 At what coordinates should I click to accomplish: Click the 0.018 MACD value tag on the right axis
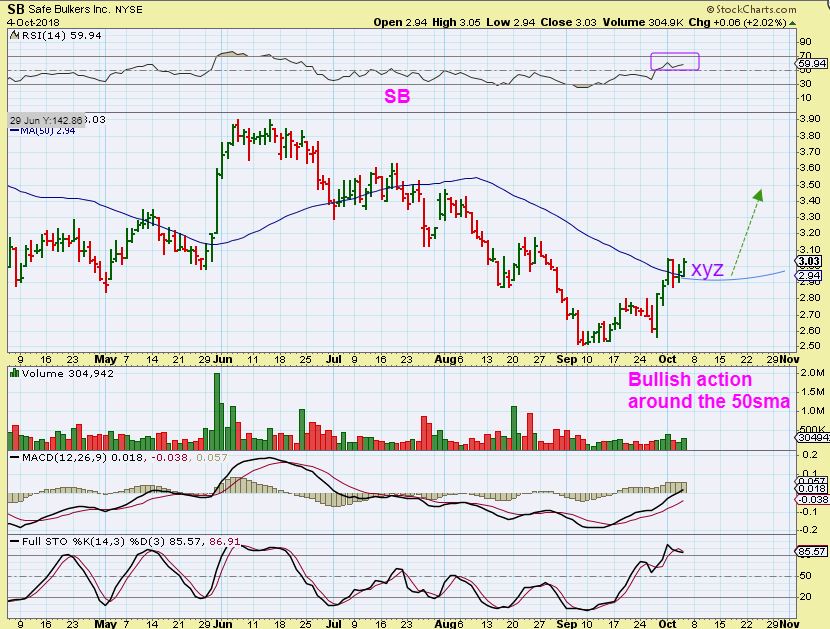(811, 488)
